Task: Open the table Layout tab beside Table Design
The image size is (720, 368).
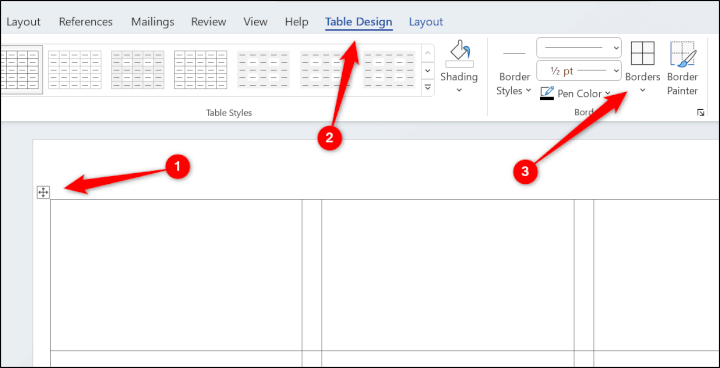Action: [426, 22]
